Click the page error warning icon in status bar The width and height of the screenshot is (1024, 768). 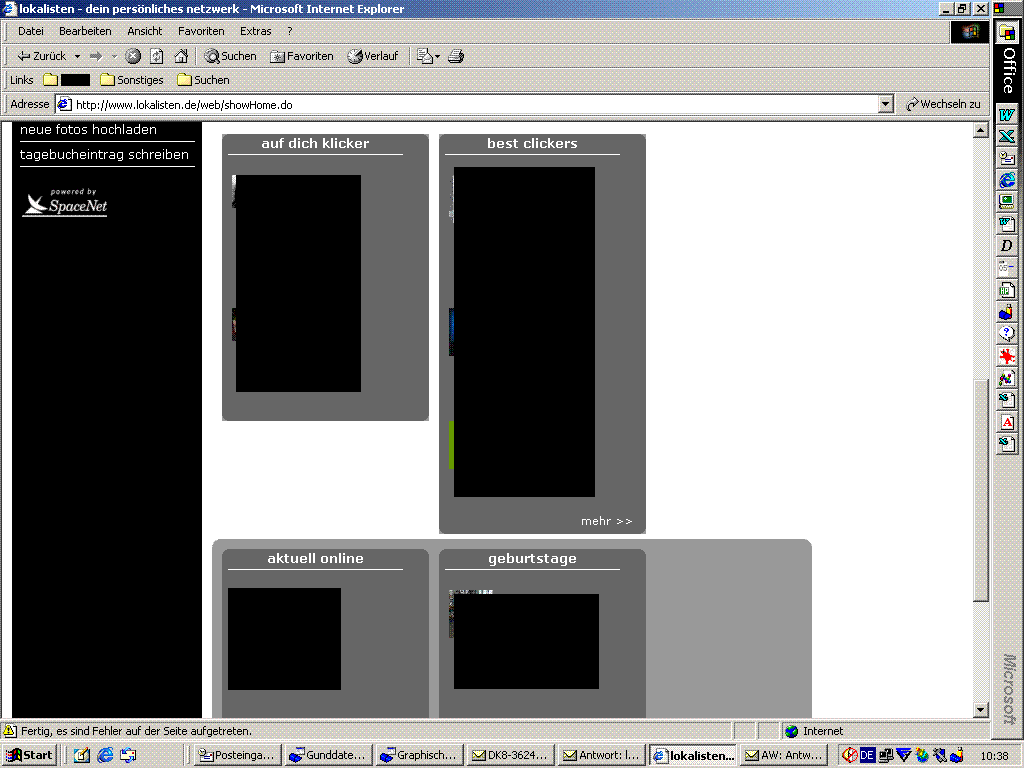10,731
